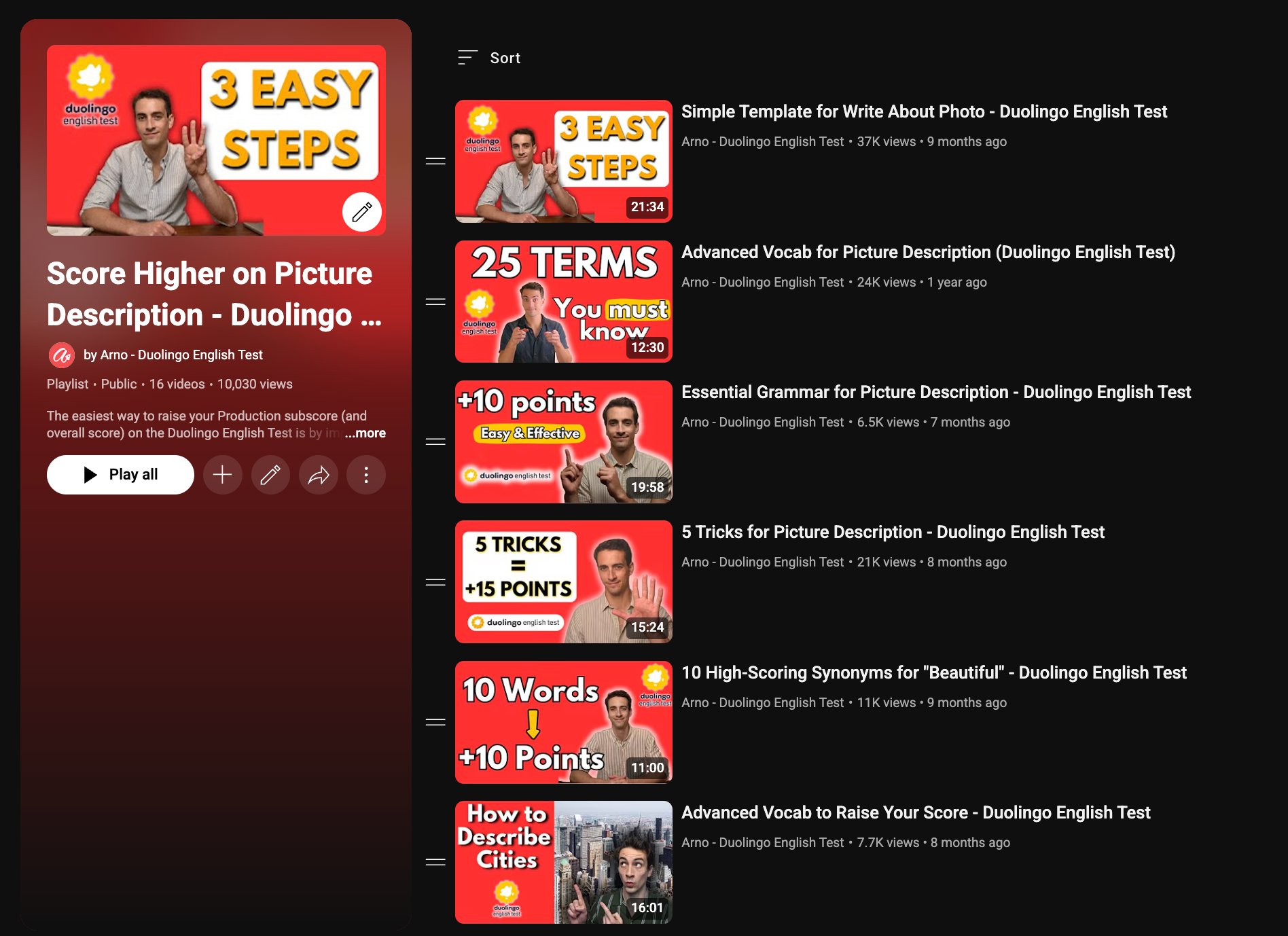This screenshot has width=1288, height=936.
Task: Click the pencil icon on playlist cover
Action: coord(362,212)
